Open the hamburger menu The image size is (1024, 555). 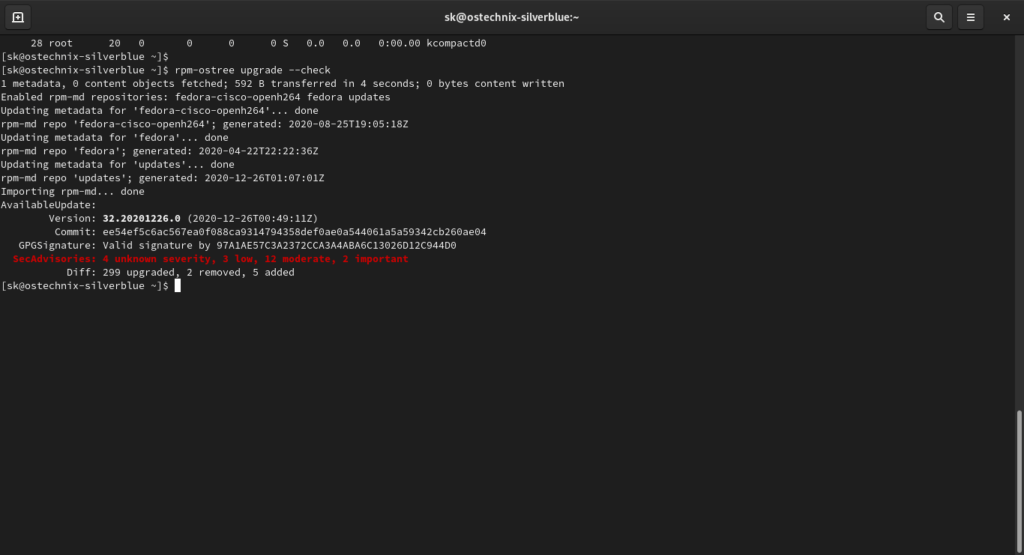click(970, 17)
